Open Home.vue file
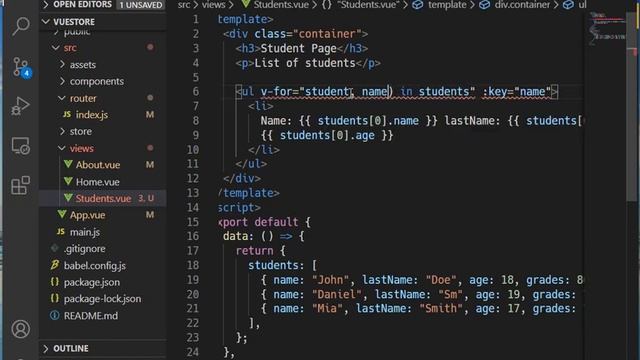 [x=98, y=182]
